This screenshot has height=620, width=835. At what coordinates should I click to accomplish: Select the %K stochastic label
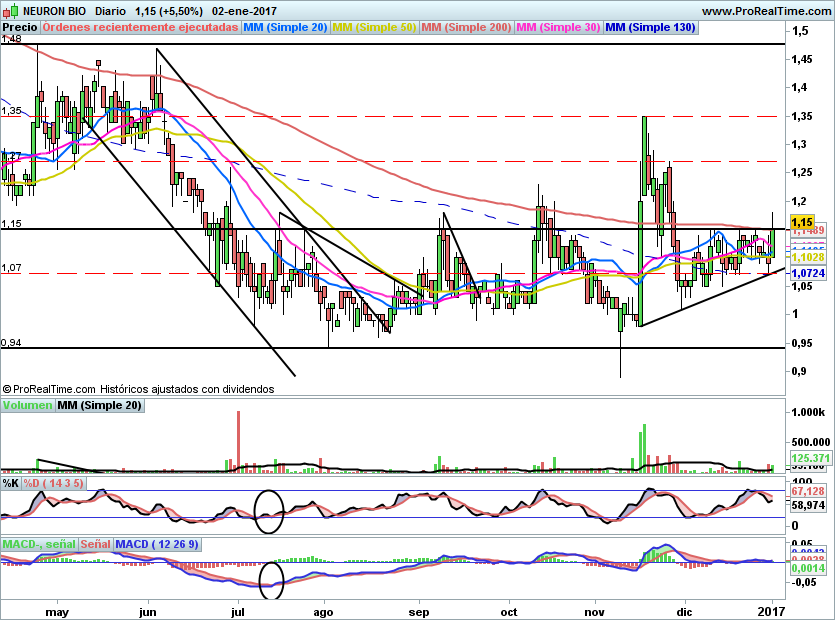pyautogui.click(x=11, y=483)
